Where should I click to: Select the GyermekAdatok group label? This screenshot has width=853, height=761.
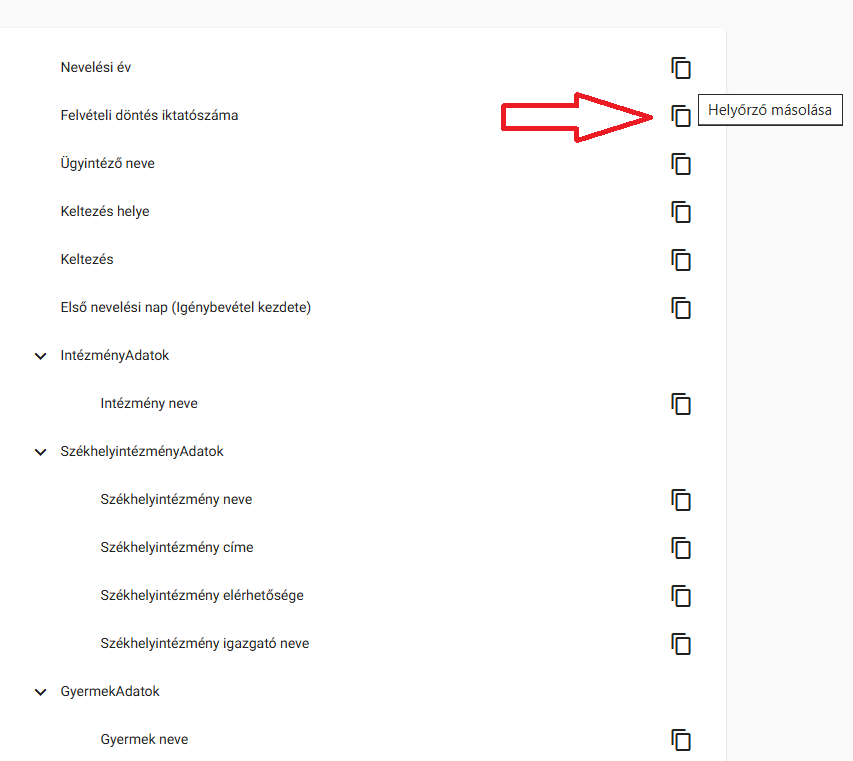click(110, 691)
